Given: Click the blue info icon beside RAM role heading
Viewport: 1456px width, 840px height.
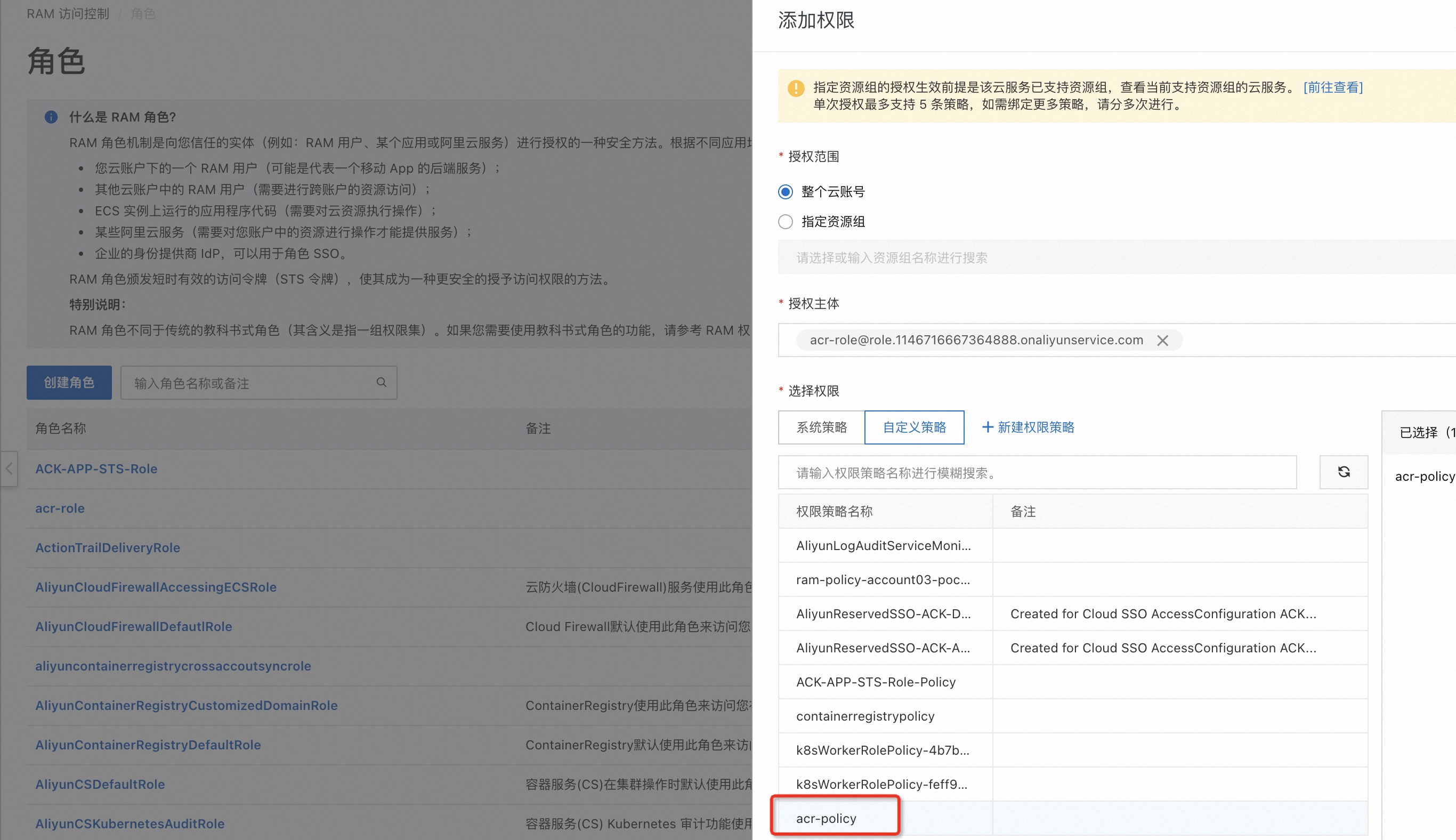Looking at the screenshot, I should pyautogui.click(x=51, y=117).
